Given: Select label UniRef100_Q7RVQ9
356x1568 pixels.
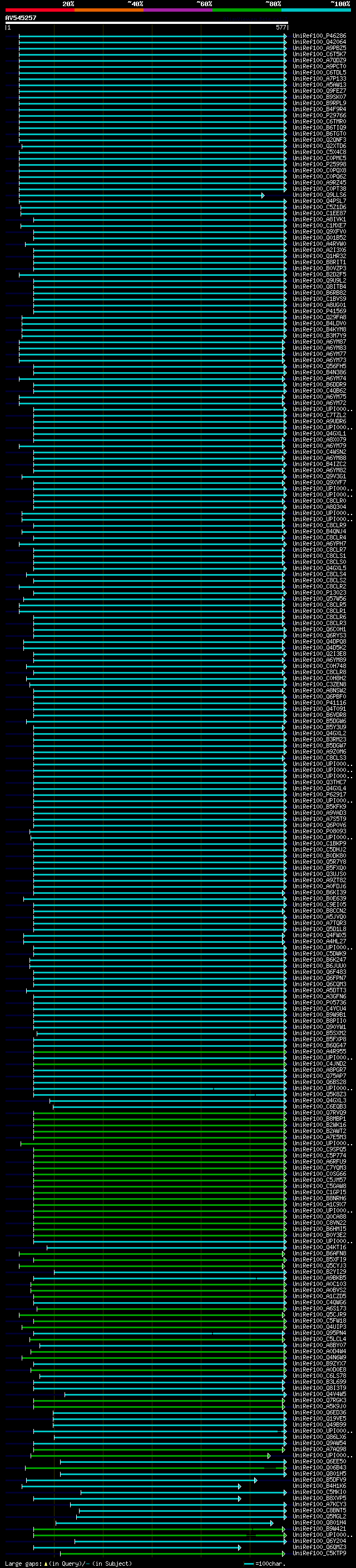Looking at the screenshot, I should pyautogui.click(x=319, y=1112).
